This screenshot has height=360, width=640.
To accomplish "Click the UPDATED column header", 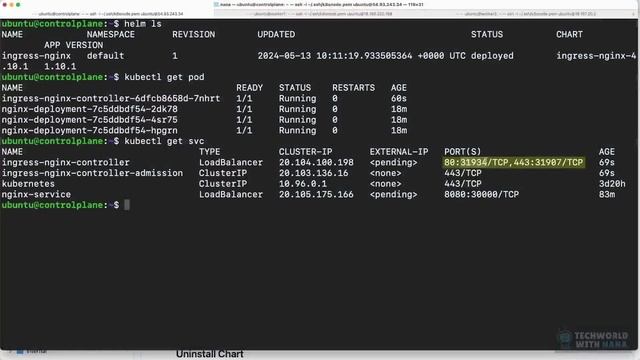I will (276, 35).
